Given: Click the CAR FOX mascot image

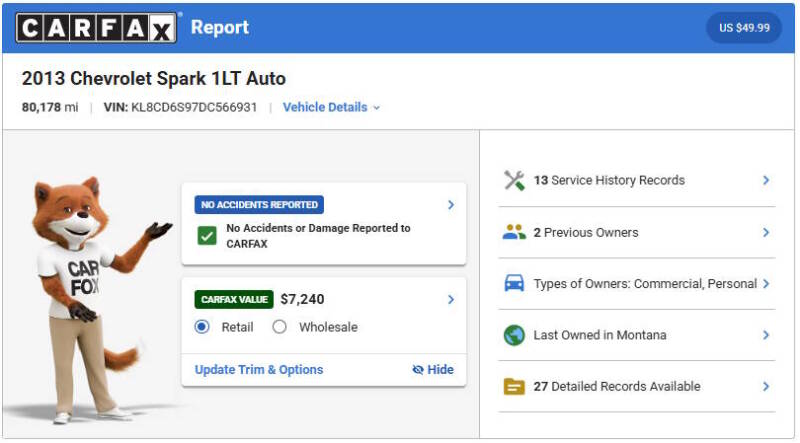Looking at the screenshot, I should 92,300.
